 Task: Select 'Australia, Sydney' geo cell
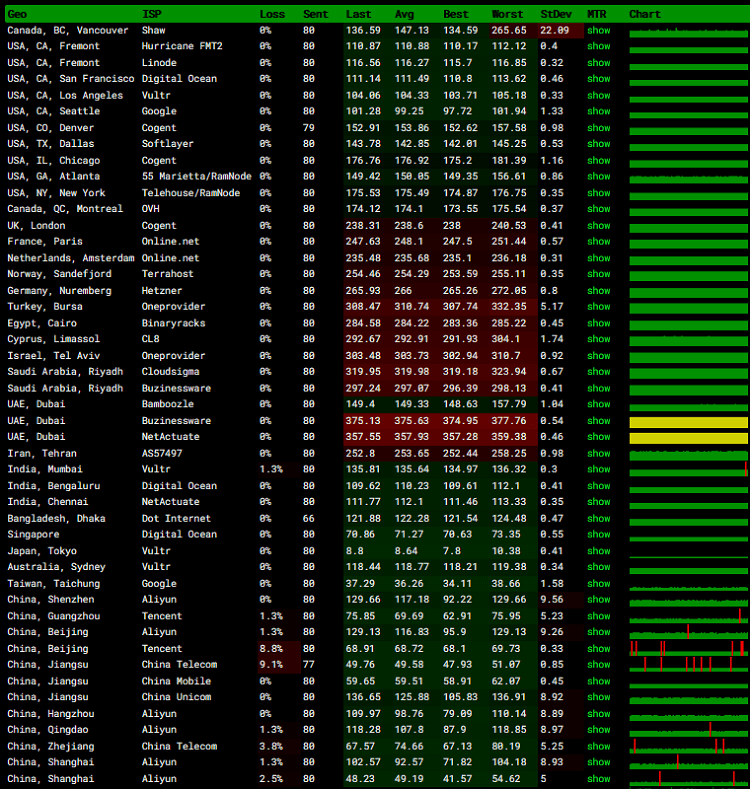coord(56,567)
